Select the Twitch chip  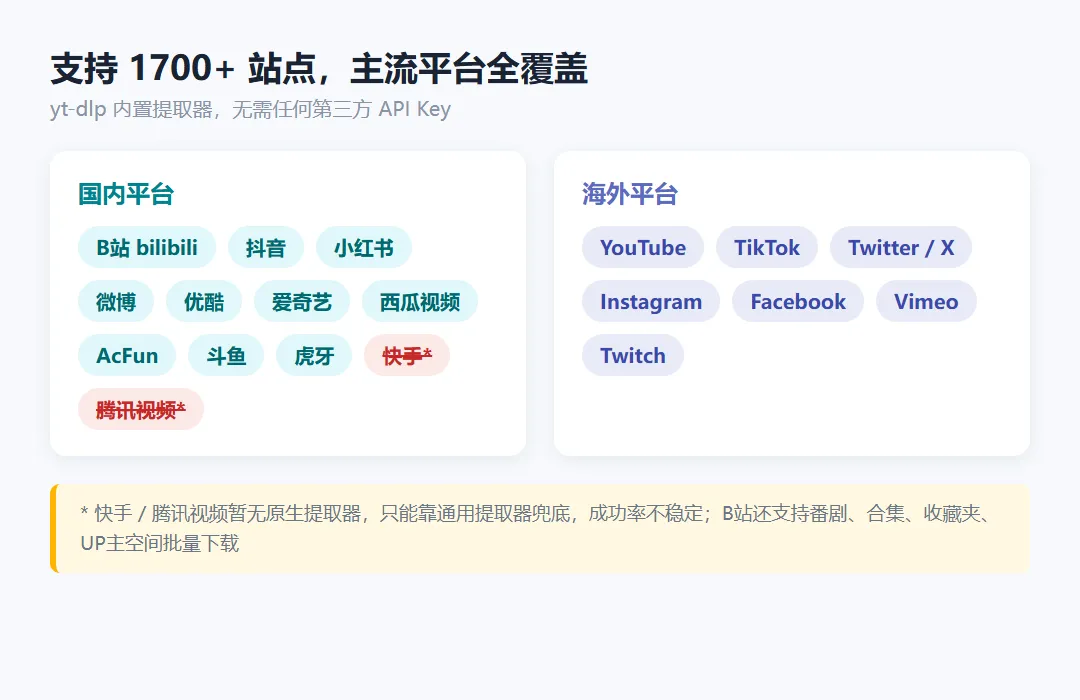click(633, 356)
